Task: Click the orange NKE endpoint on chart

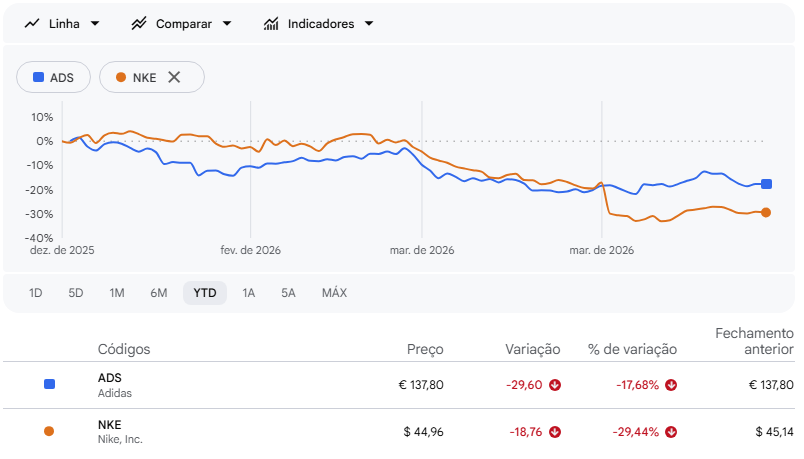Action: coord(766,212)
